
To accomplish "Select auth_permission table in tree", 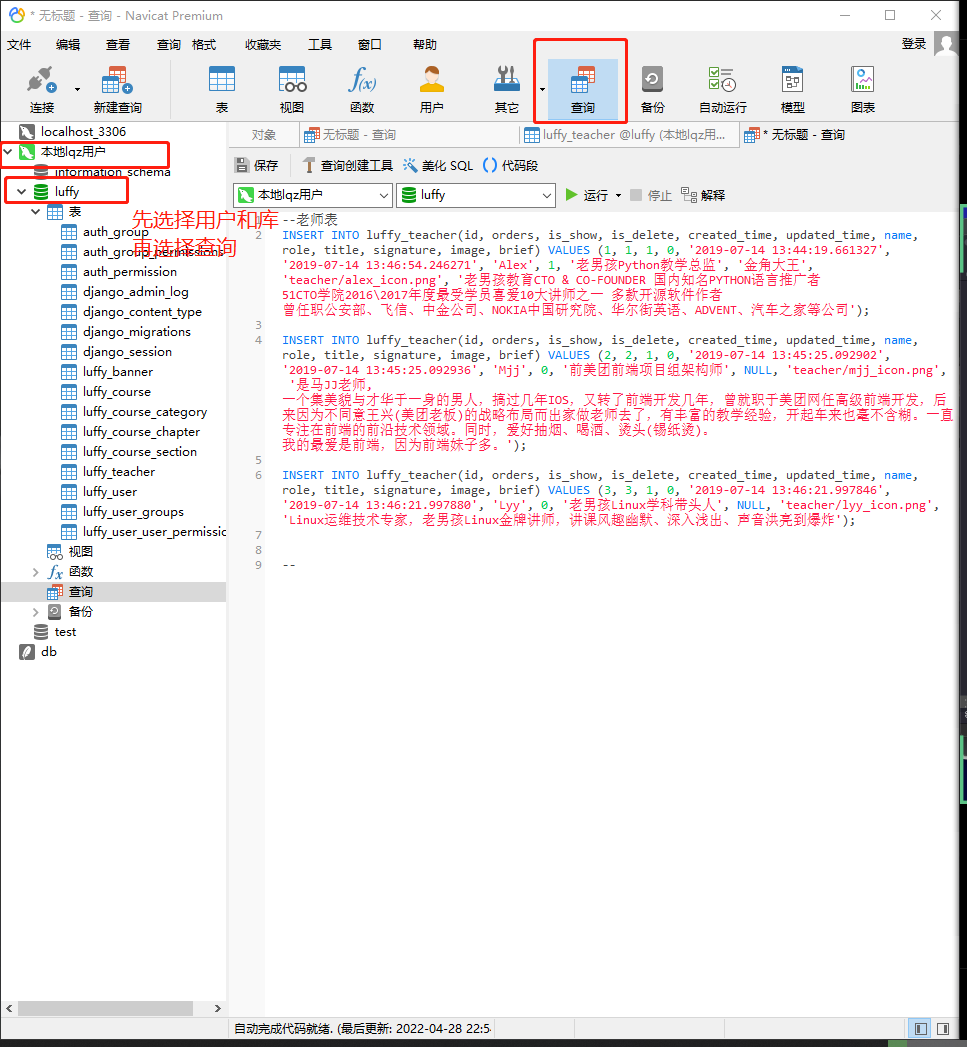I will pyautogui.click(x=130, y=272).
